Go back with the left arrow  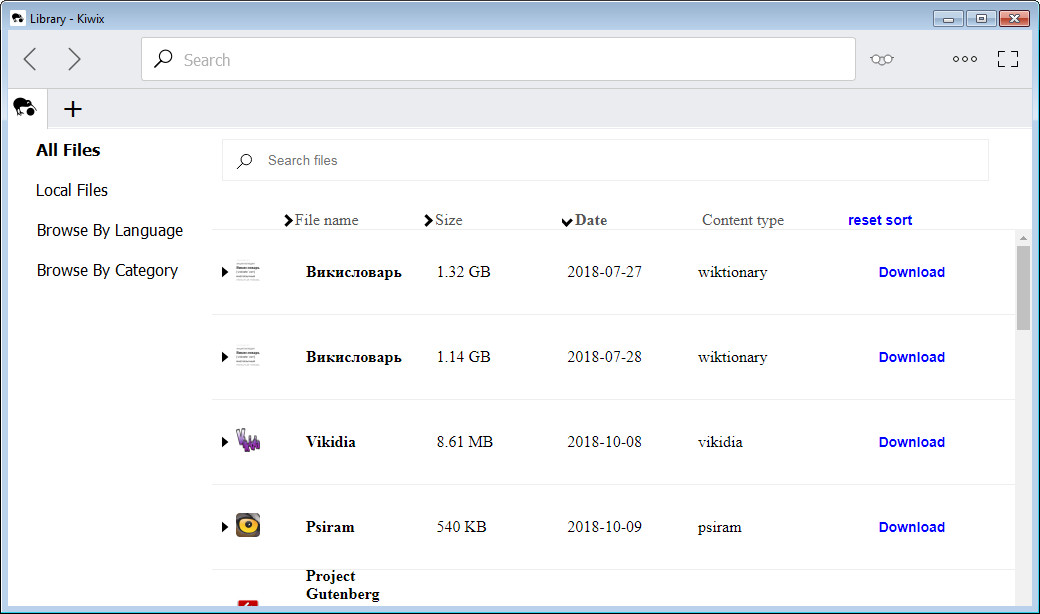tap(30, 59)
